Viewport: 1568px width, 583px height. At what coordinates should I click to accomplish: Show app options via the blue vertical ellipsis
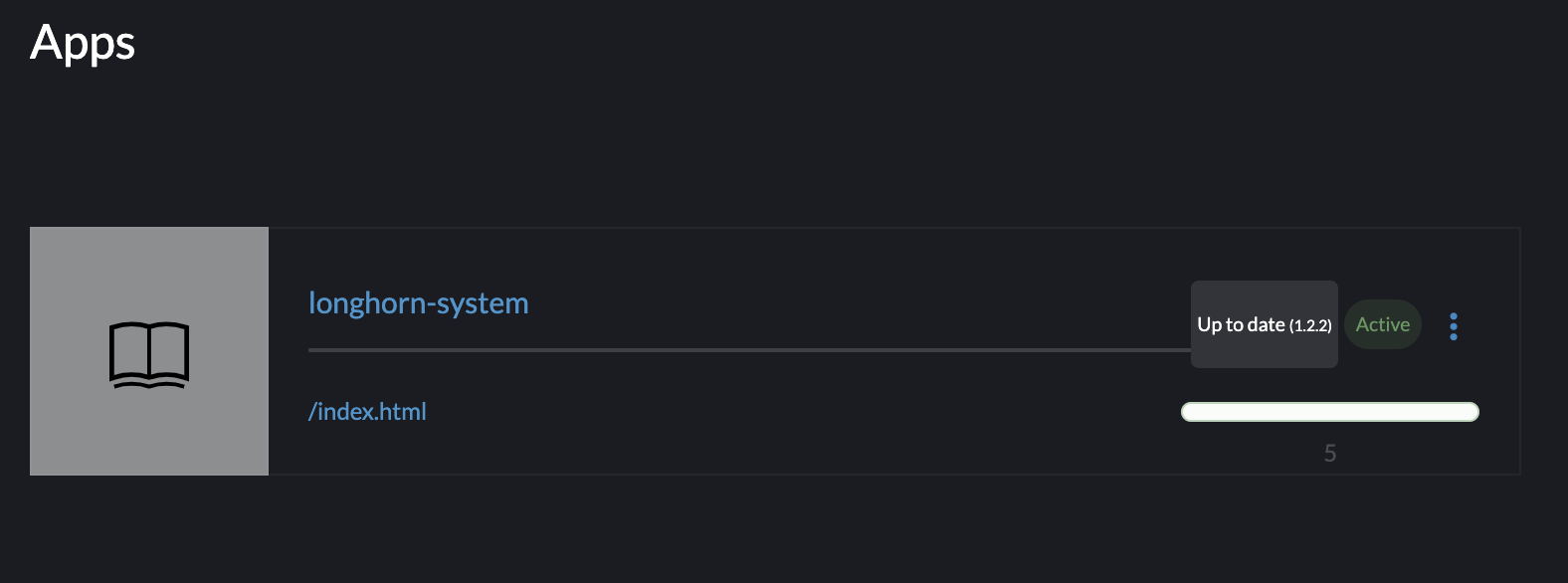click(x=1454, y=326)
